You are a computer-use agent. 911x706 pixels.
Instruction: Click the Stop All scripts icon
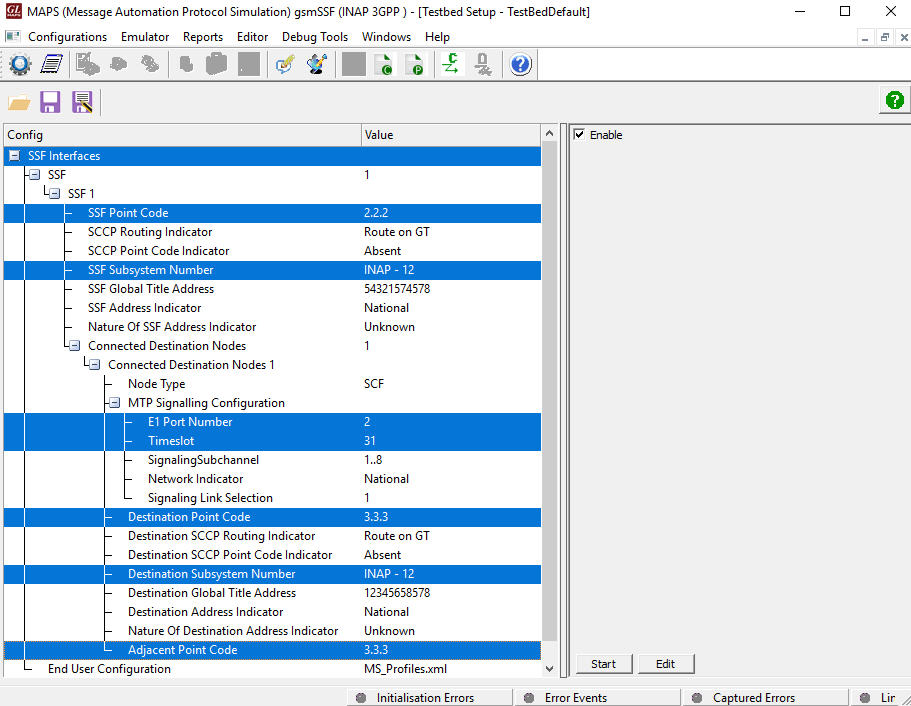353,63
